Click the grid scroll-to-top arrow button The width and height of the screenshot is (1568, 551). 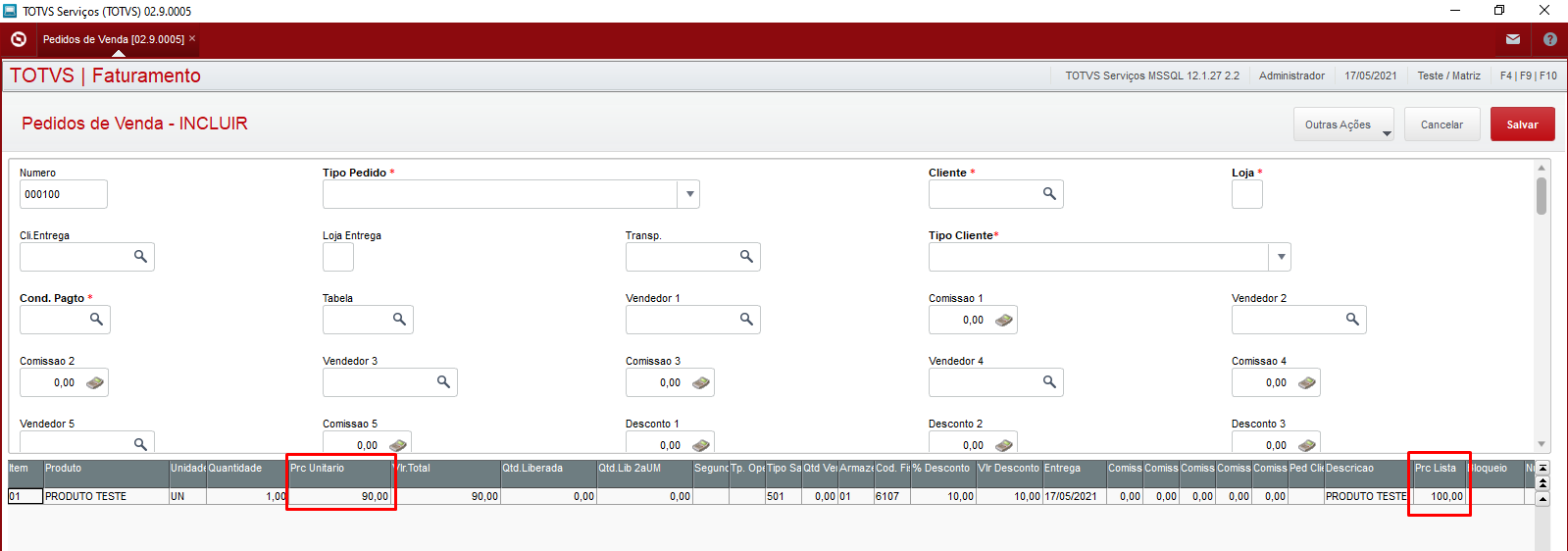1543,469
